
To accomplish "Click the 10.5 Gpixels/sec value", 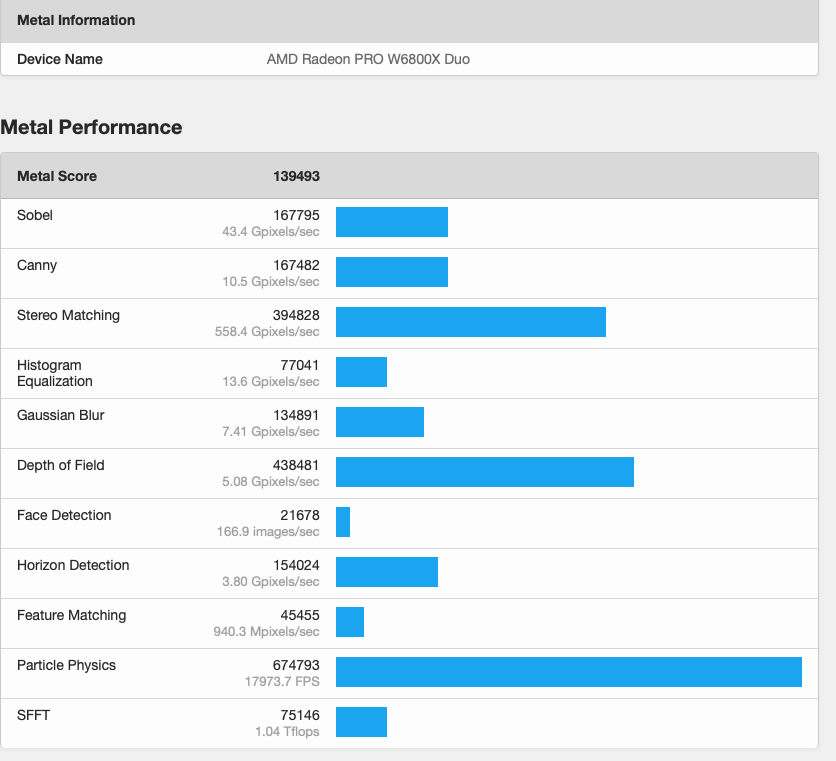I will pyautogui.click(x=271, y=282).
